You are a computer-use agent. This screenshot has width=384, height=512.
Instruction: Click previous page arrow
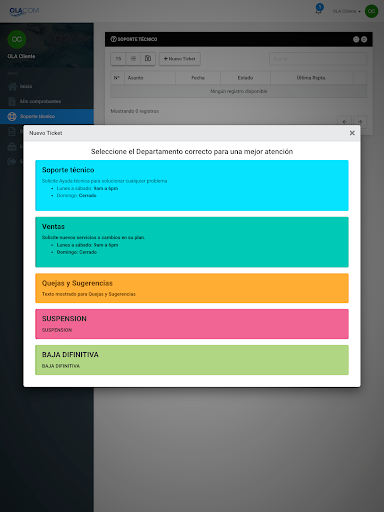click(345, 122)
